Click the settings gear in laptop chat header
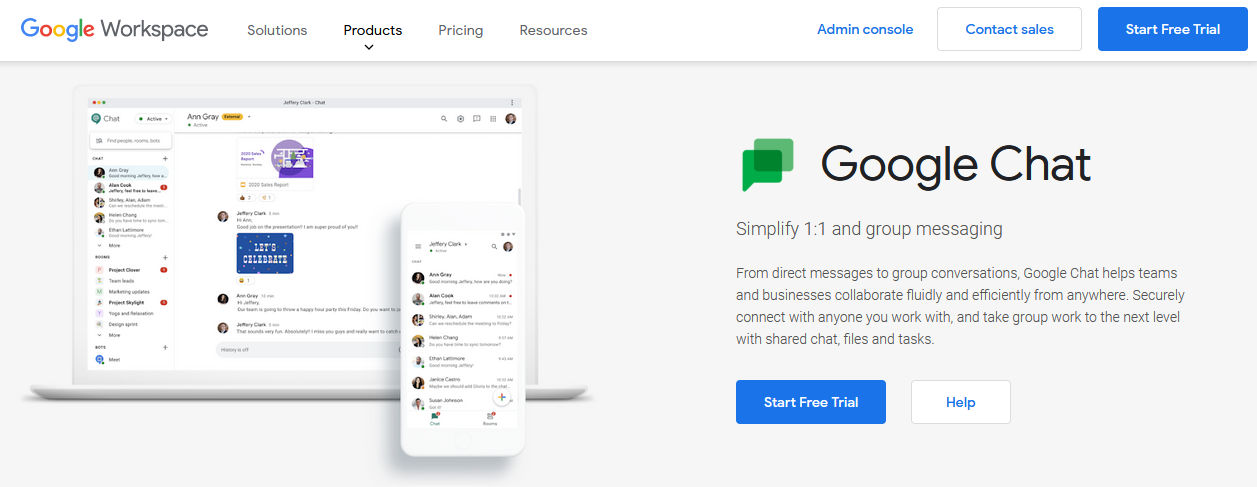This screenshot has height=487, width=1257. (x=461, y=118)
